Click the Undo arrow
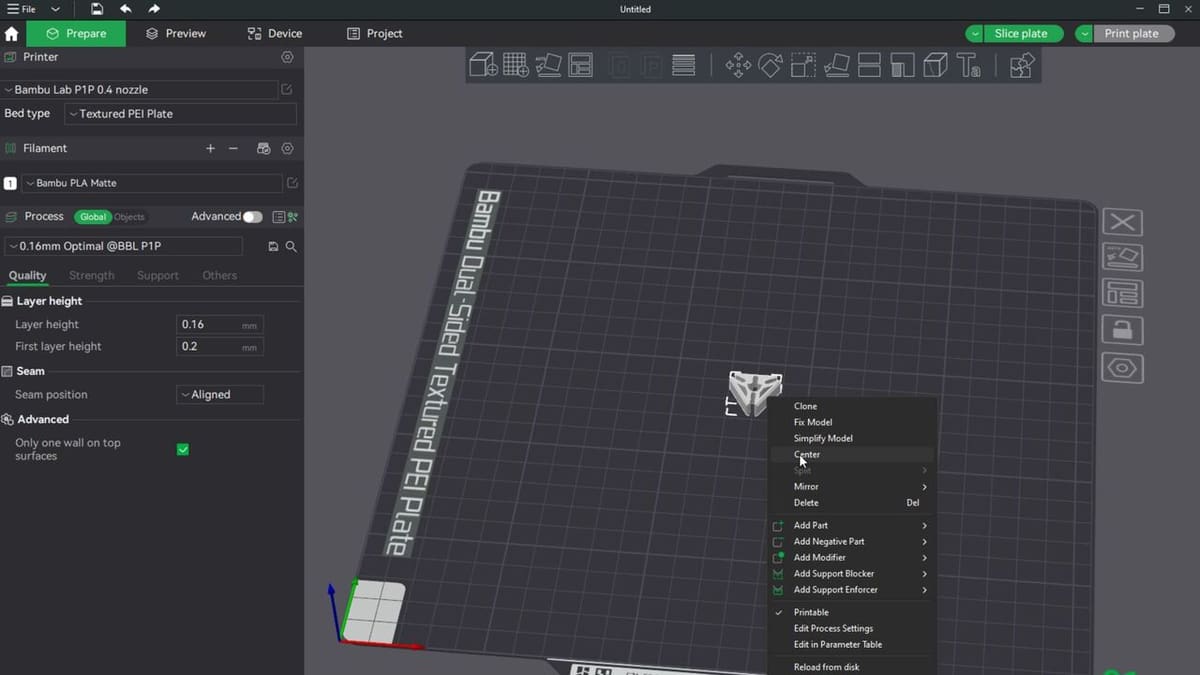Screen dimensions: 1200x675 click(x=125, y=9)
